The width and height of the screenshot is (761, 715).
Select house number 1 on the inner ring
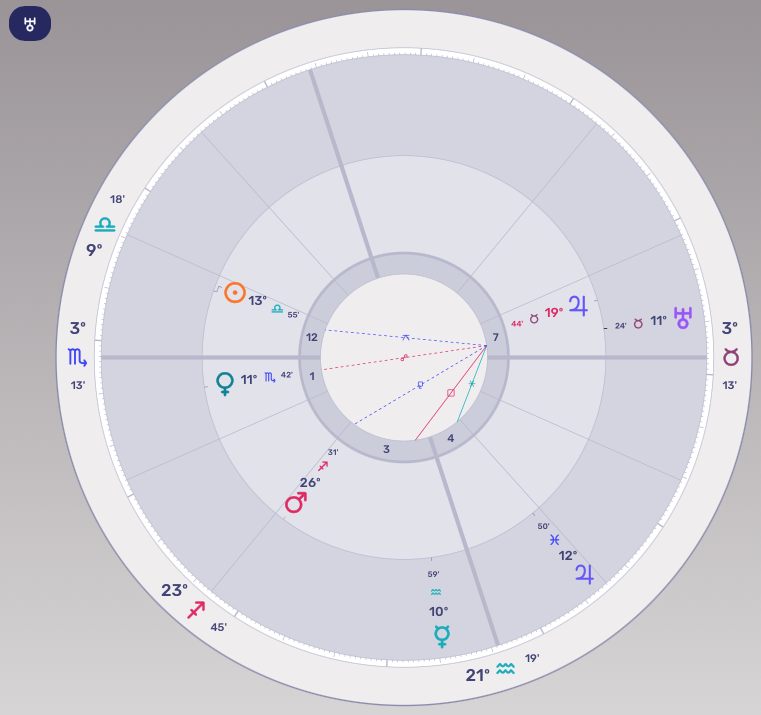point(312,376)
